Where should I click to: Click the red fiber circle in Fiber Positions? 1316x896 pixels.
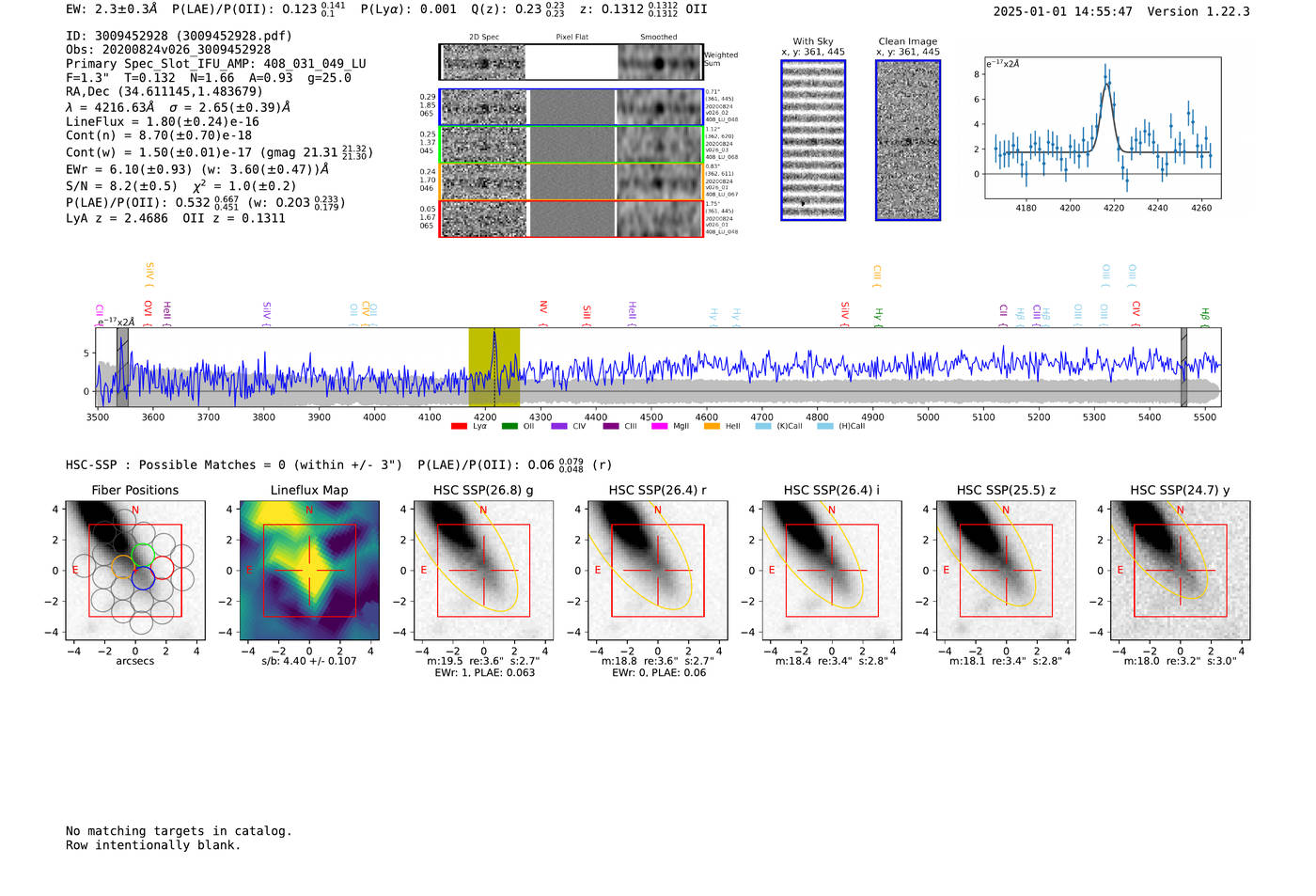[x=163, y=567]
